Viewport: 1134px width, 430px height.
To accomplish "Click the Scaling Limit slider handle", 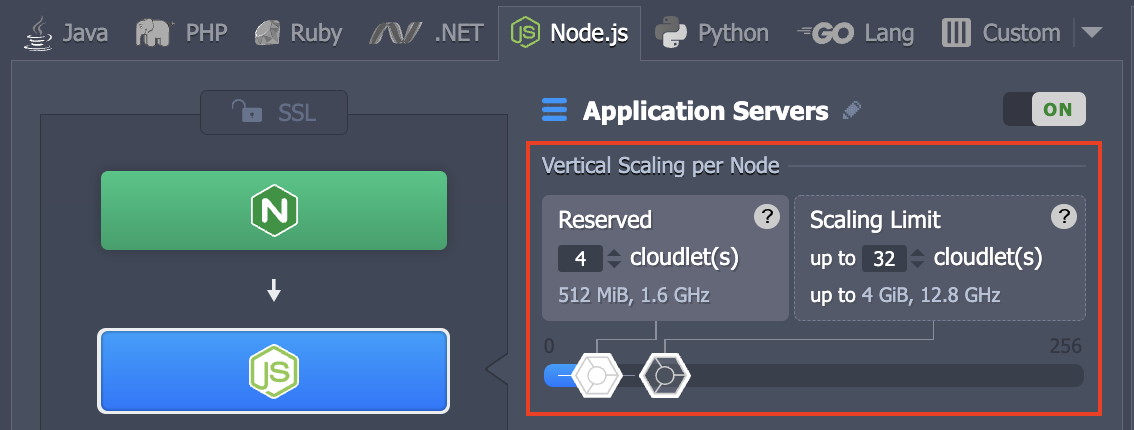I will 665,376.
